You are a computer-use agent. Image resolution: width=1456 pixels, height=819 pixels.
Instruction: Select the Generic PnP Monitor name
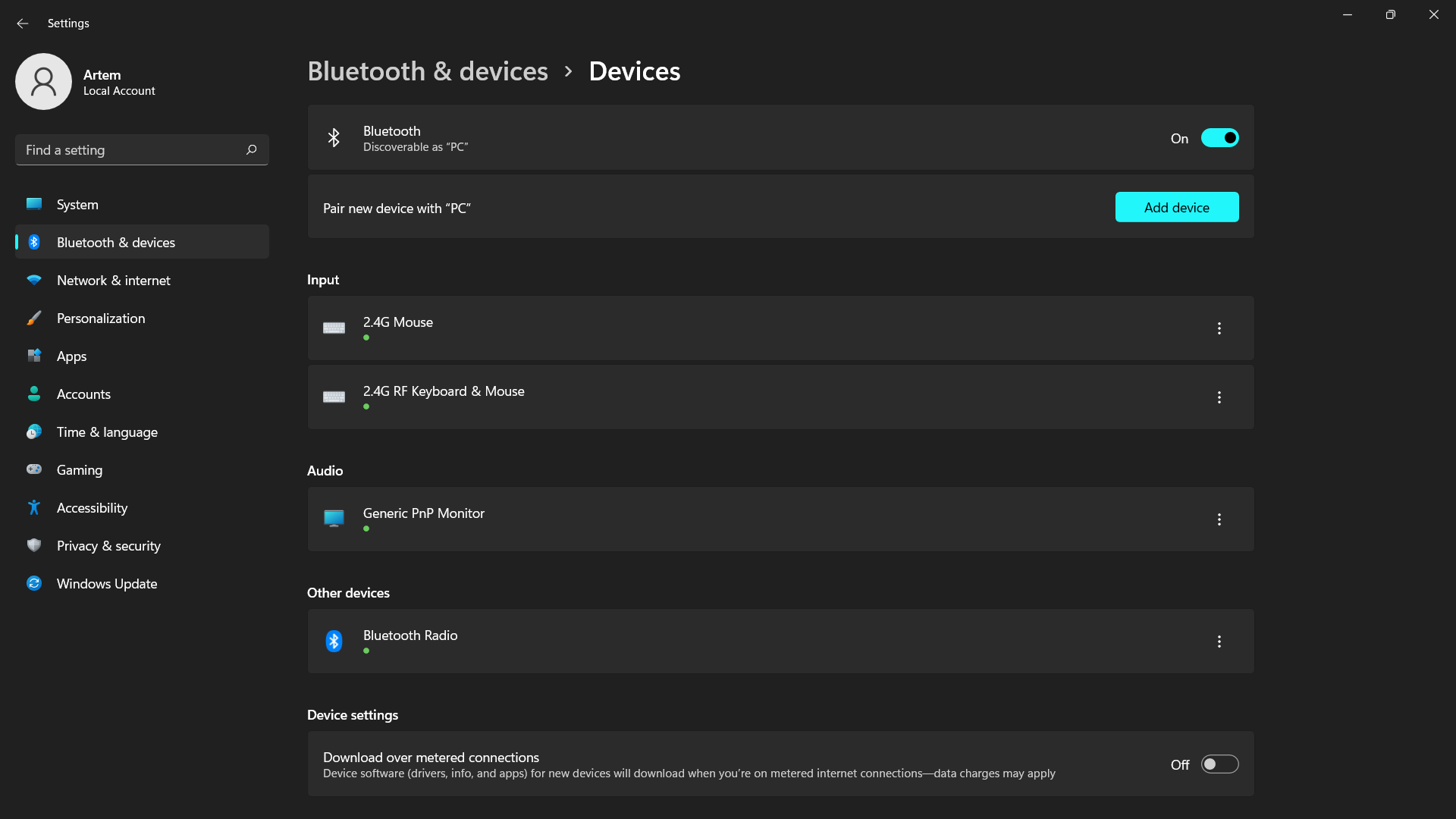424,513
